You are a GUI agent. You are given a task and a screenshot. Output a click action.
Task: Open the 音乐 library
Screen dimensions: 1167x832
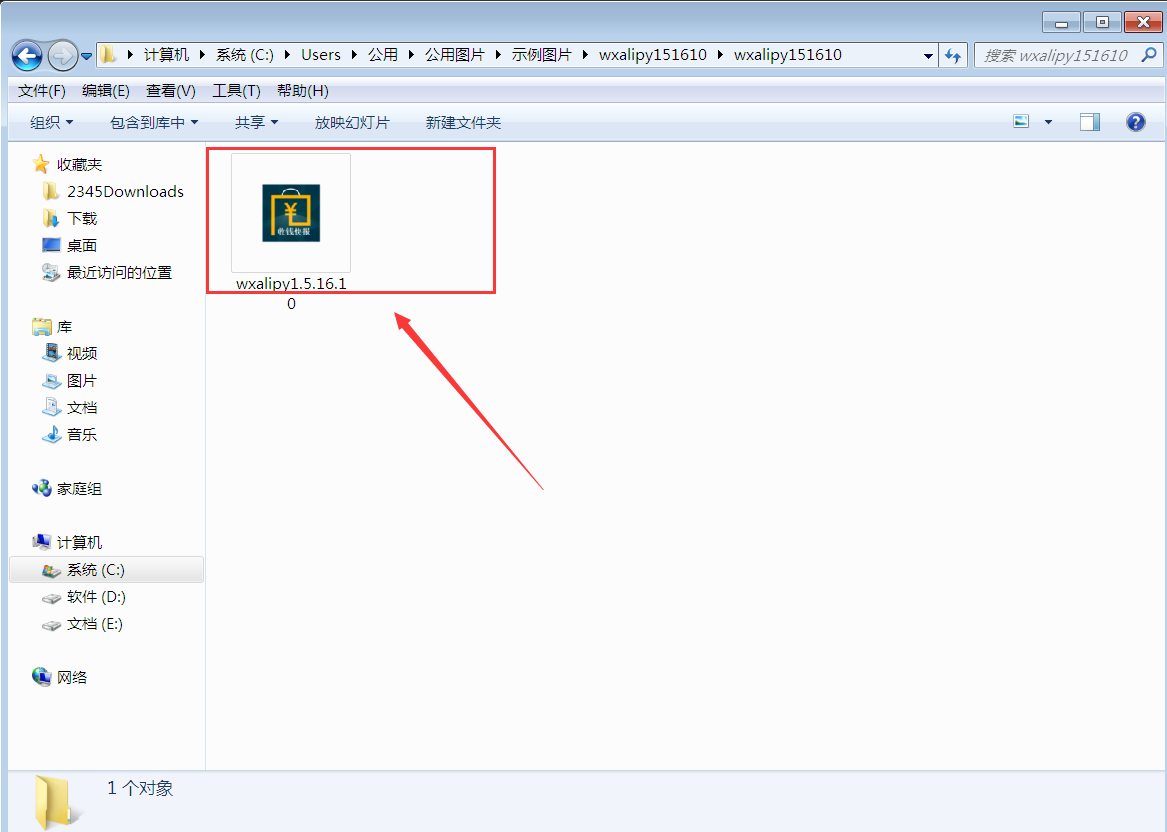coord(82,435)
